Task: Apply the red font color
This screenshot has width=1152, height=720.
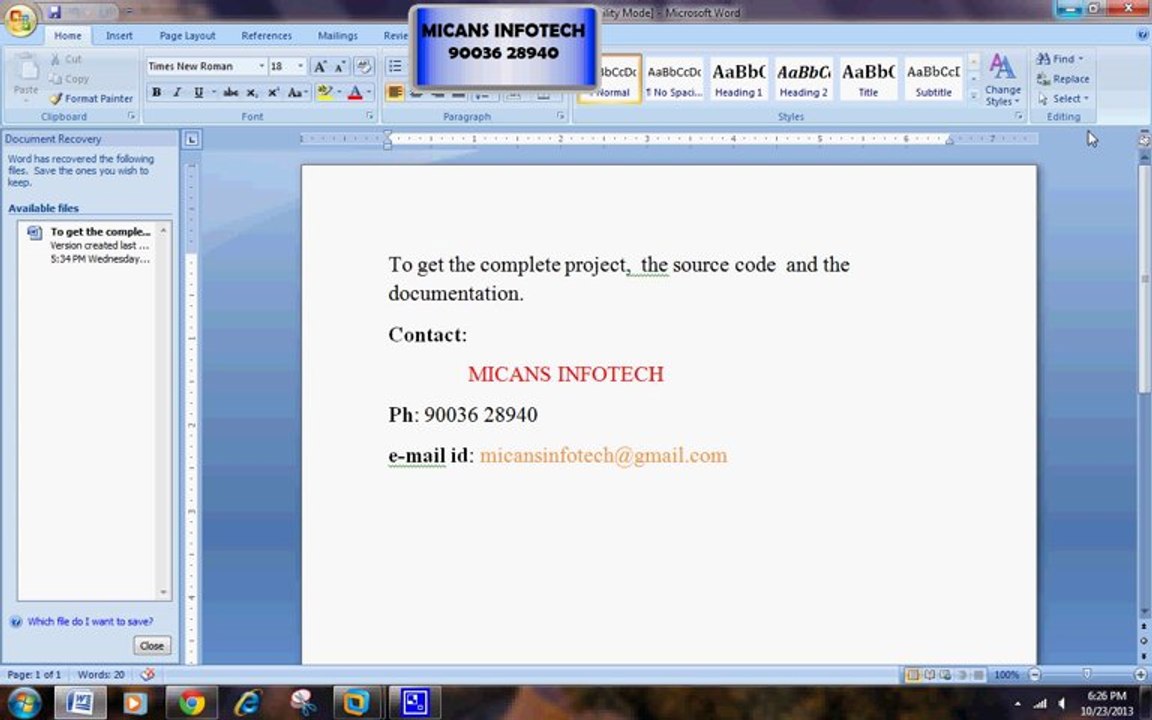Action: click(x=355, y=93)
